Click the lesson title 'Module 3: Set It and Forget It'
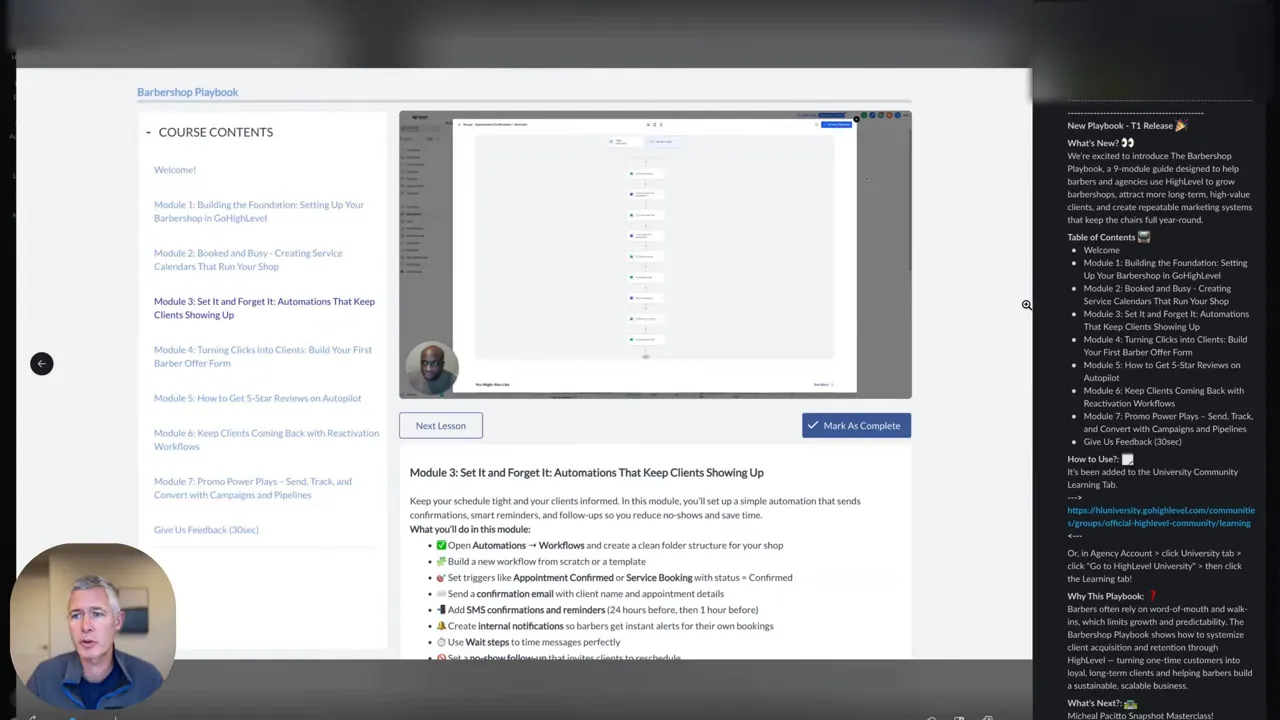The width and height of the screenshot is (1280, 720). (x=586, y=473)
